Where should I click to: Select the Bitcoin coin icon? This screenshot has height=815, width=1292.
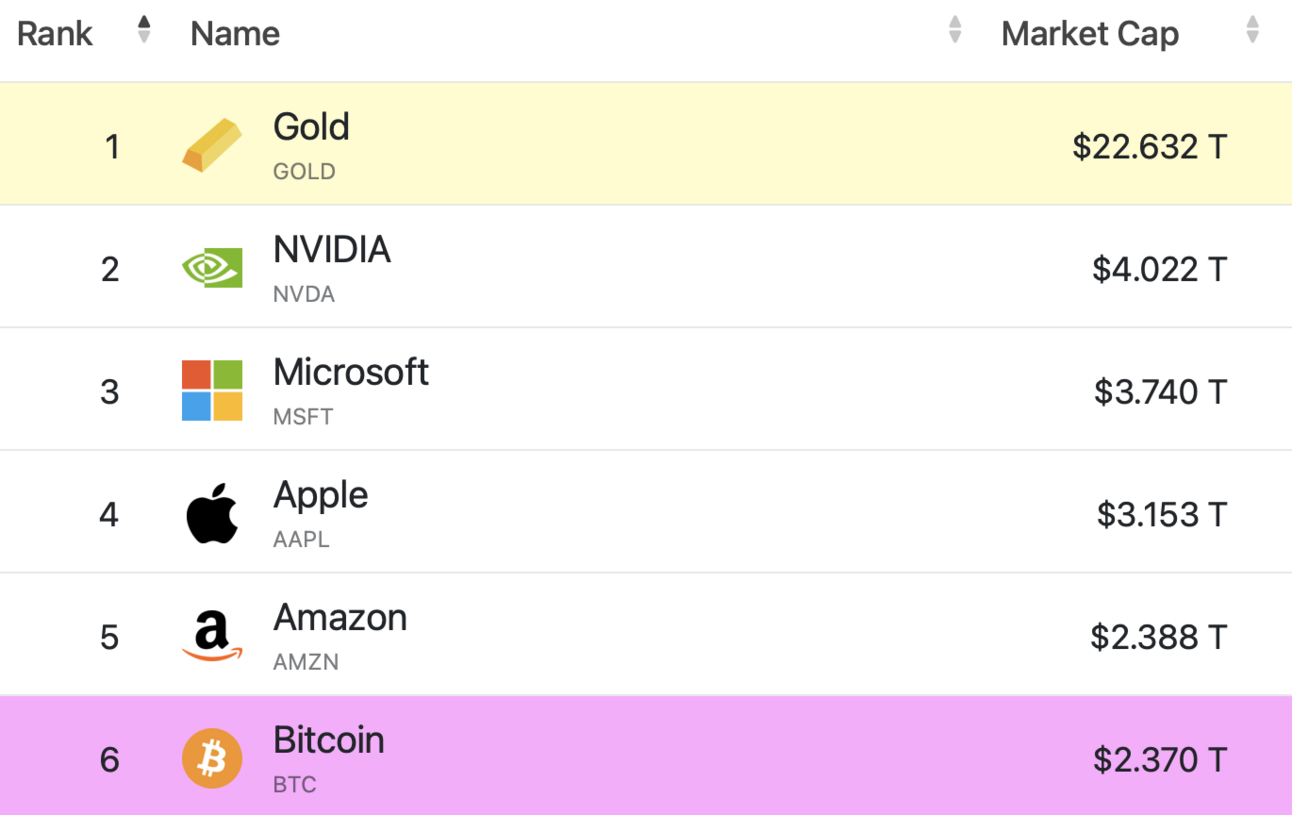pos(212,757)
